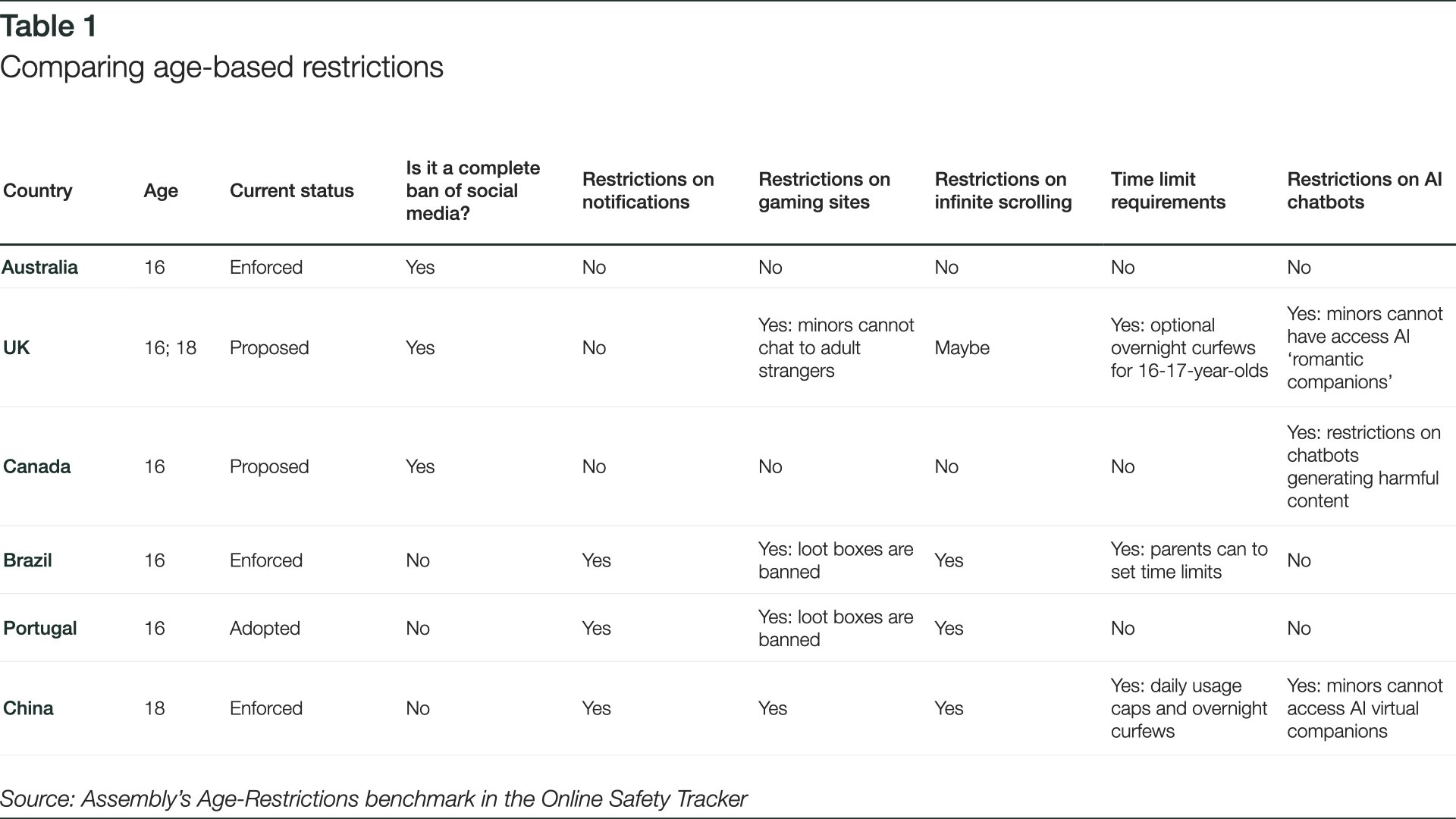The width and height of the screenshot is (1456, 819).
Task: Select Time limit requirements header
Action: point(1169,190)
